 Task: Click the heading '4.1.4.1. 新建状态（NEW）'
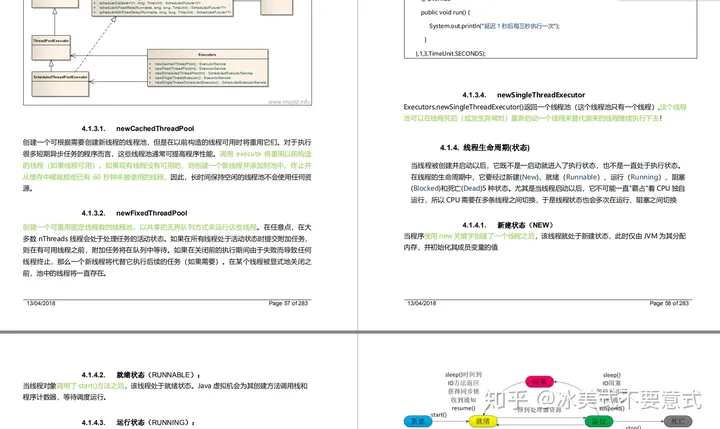pos(508,225)
